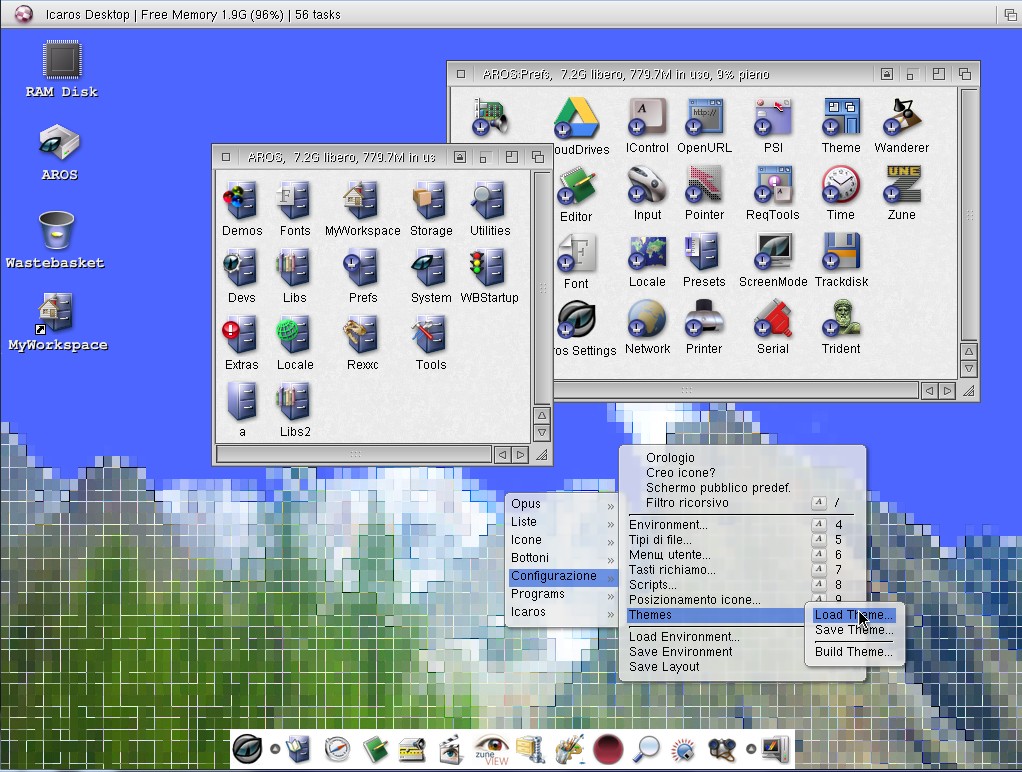Launch ScreenMode preferences

click(x=772, y=255)
